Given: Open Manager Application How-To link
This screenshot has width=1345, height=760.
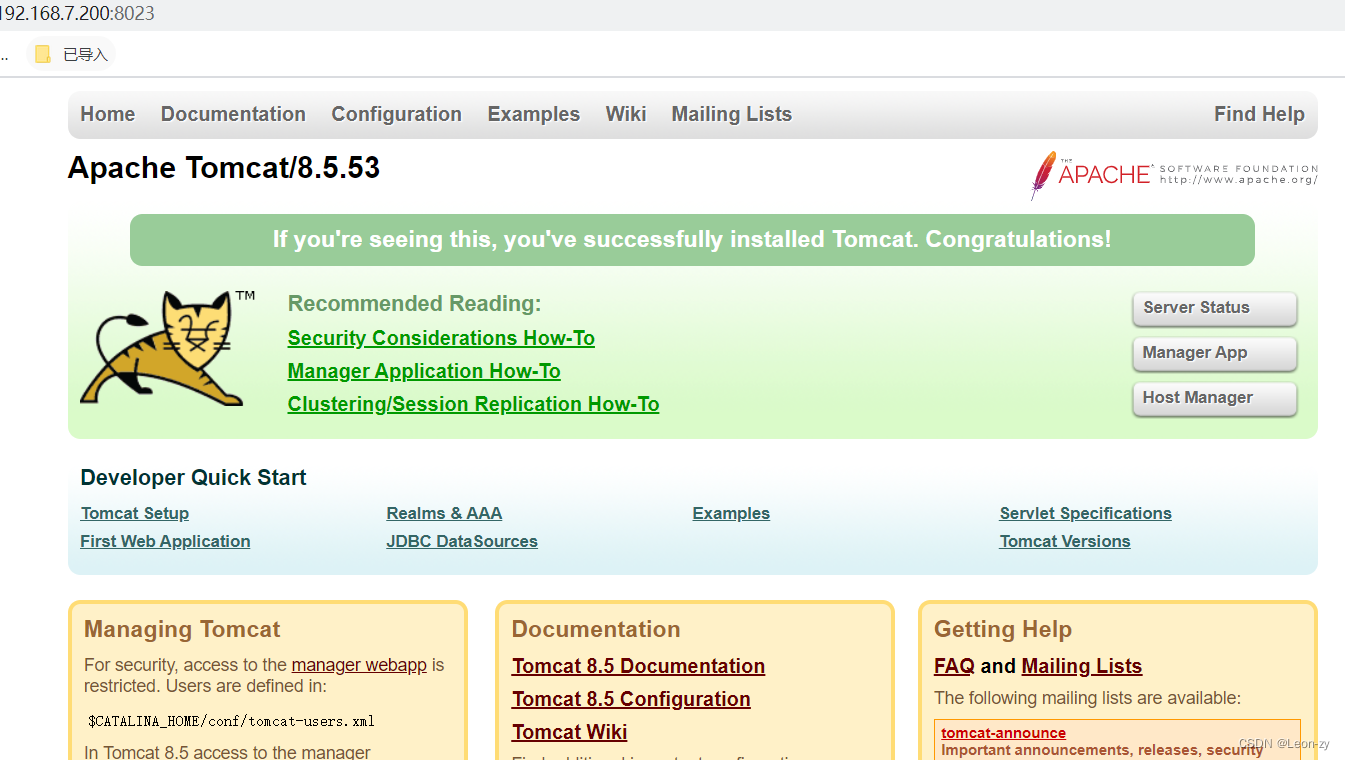Looking at the screenshot, I should pos(424,371).
